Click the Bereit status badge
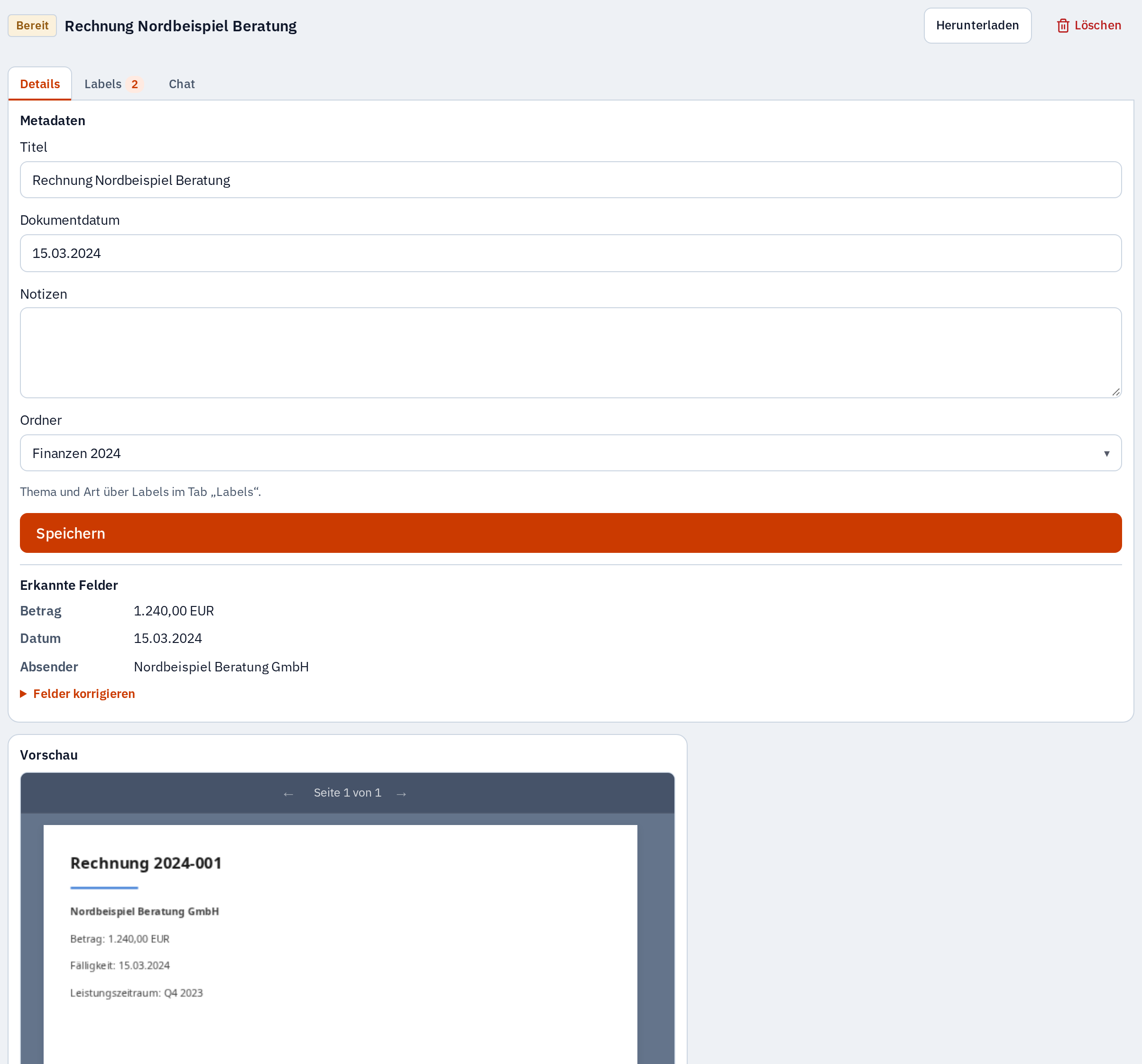This screenshot has height=1064, width=1142. 32,25
